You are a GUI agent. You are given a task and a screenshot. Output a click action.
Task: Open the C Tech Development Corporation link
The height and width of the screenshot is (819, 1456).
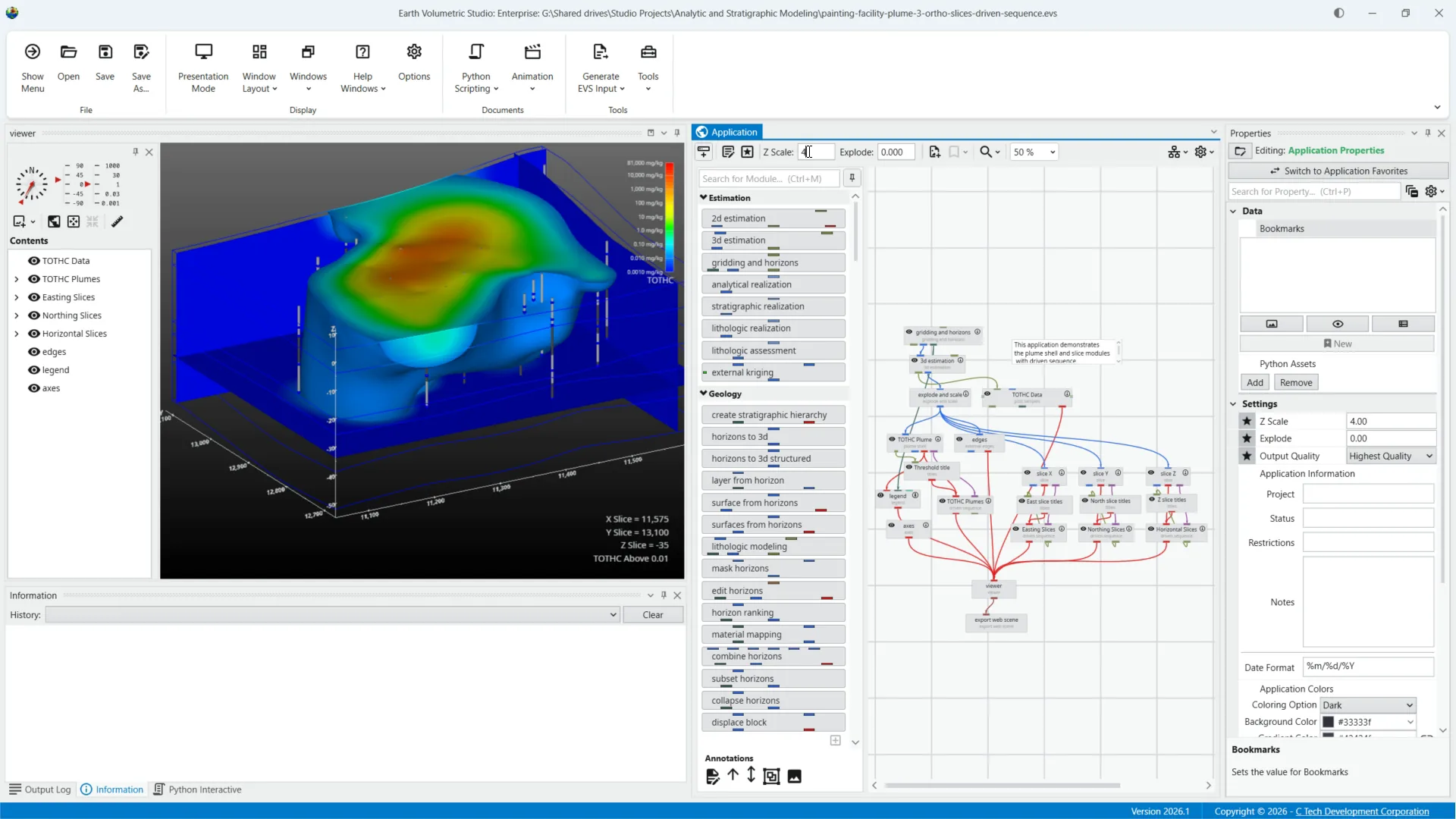1362,811
